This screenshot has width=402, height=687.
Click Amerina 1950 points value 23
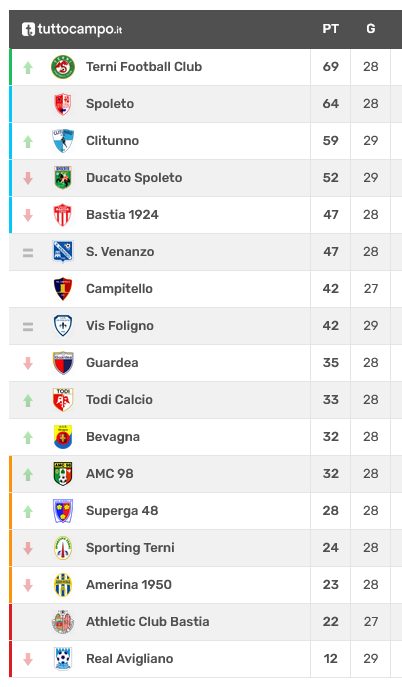[x=331, y=584]
